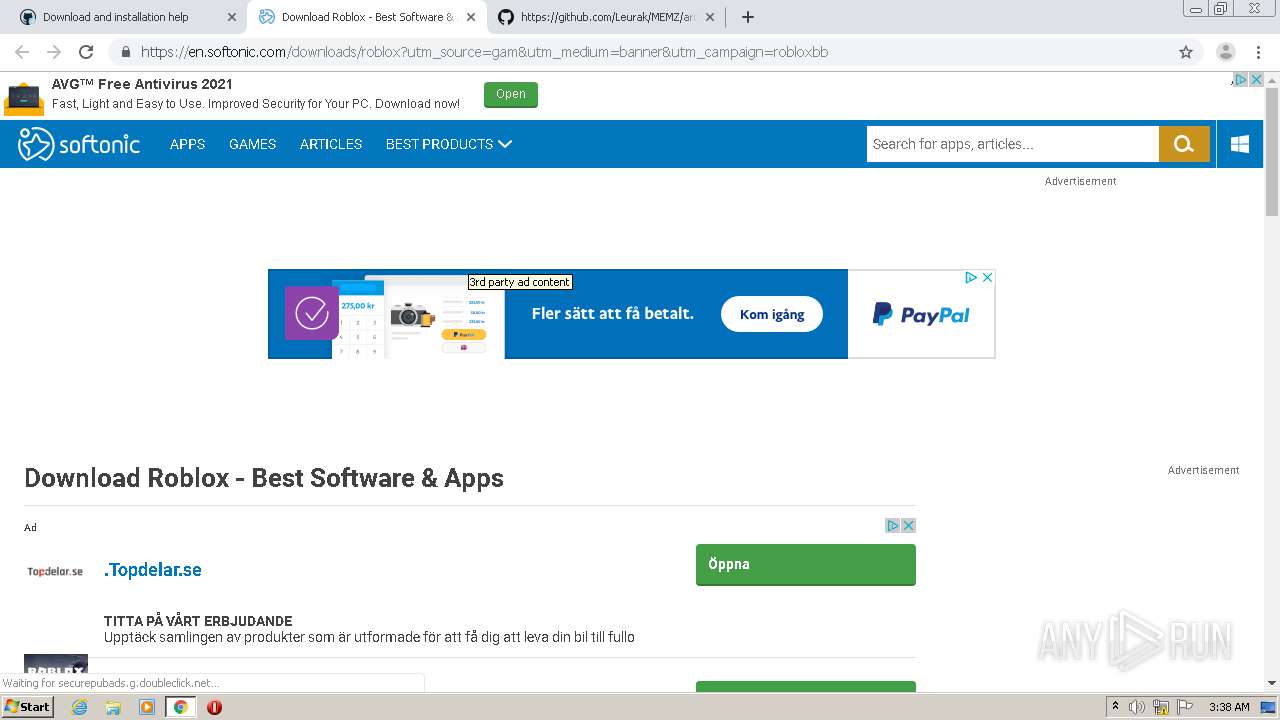
Task: Open the .Topdelar.se link
Action: 153,570
